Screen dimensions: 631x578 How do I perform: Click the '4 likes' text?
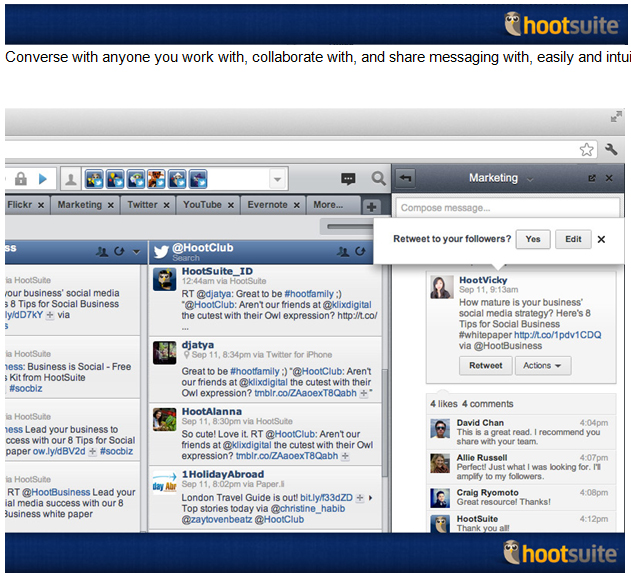pos(443,404)
